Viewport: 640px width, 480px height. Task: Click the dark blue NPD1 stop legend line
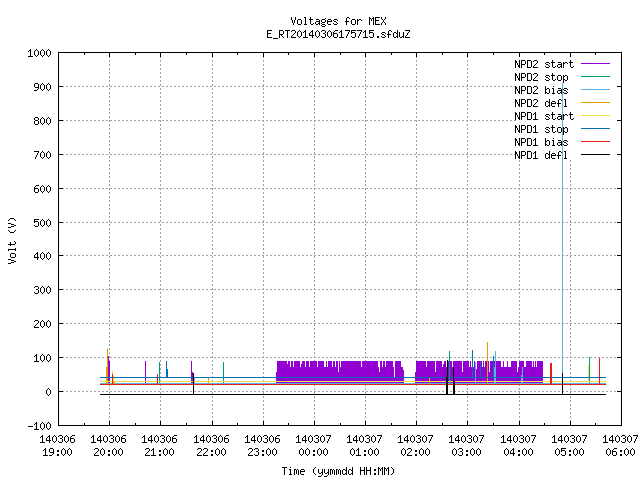coord(595,129)
